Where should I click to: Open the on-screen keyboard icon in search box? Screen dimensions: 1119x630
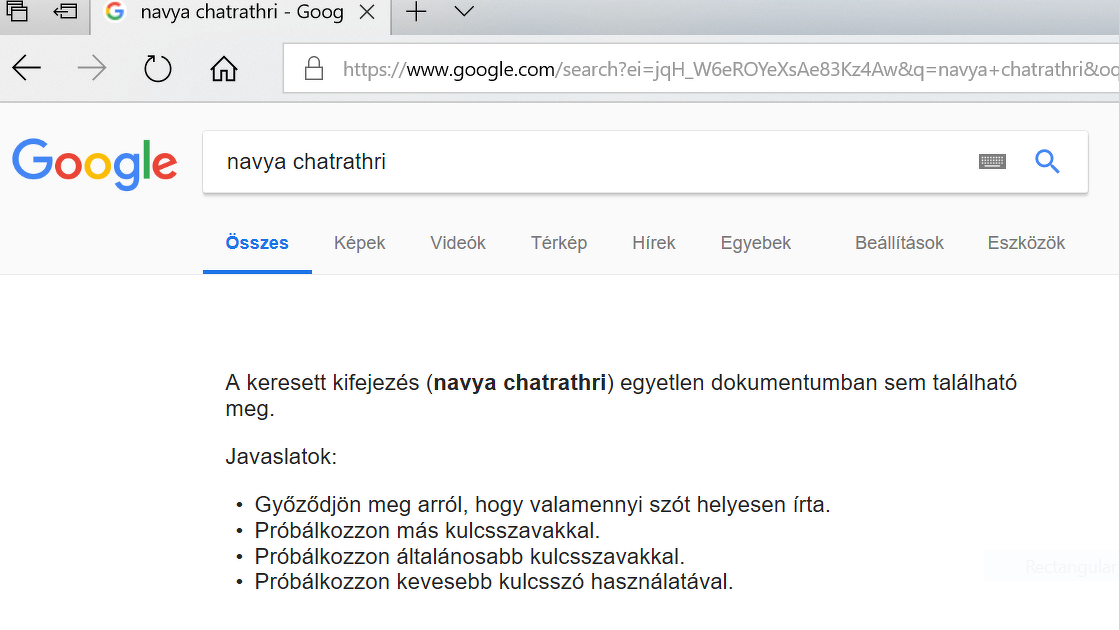click(992, 161)
